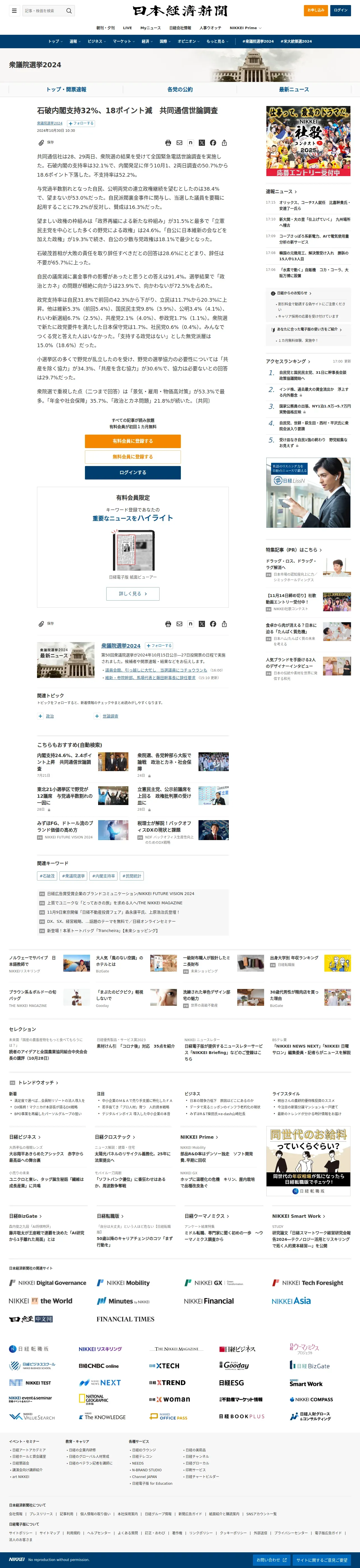Click #石破茂 keyword tag

(47, 876)
